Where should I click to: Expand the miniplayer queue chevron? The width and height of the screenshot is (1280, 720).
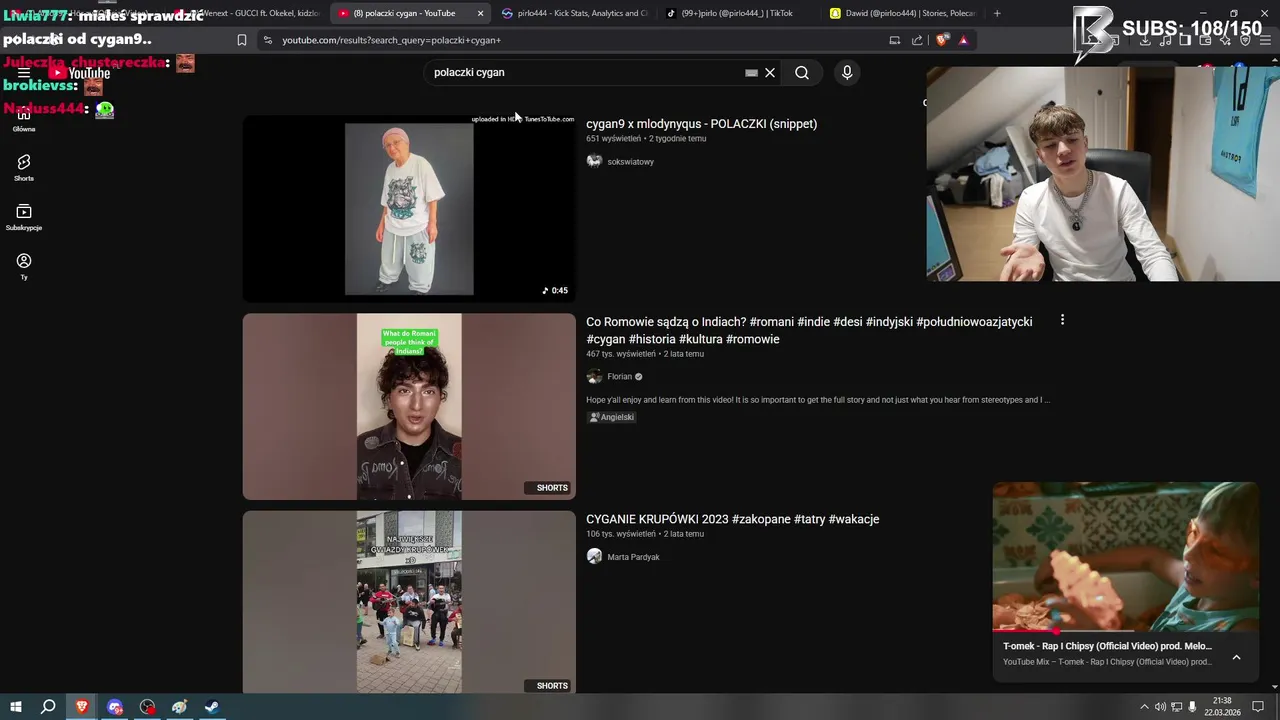pos(1236,657)
